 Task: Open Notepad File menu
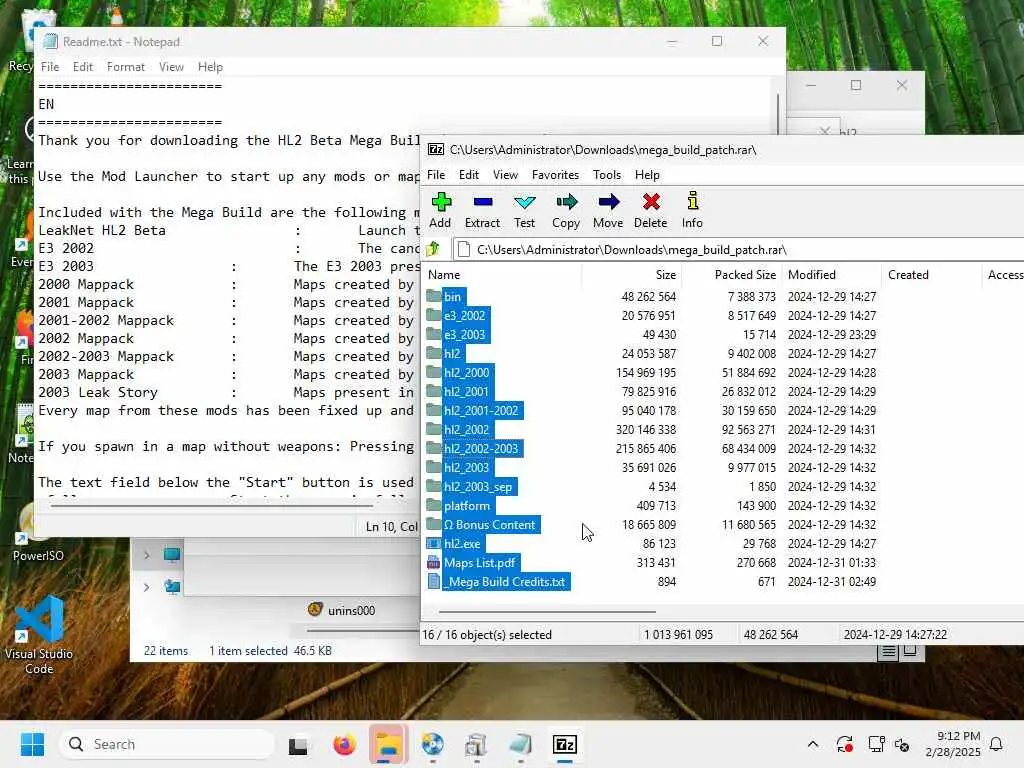(x=50, y=67)
